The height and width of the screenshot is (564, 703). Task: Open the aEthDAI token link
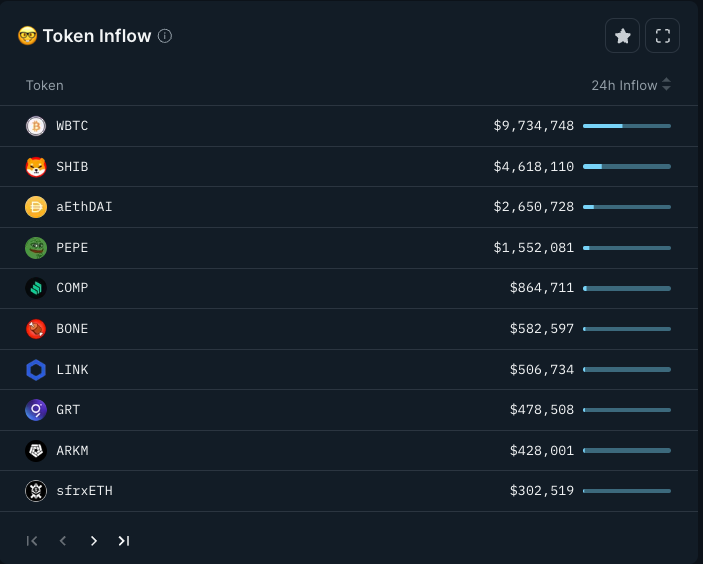(x=84, y=207)
